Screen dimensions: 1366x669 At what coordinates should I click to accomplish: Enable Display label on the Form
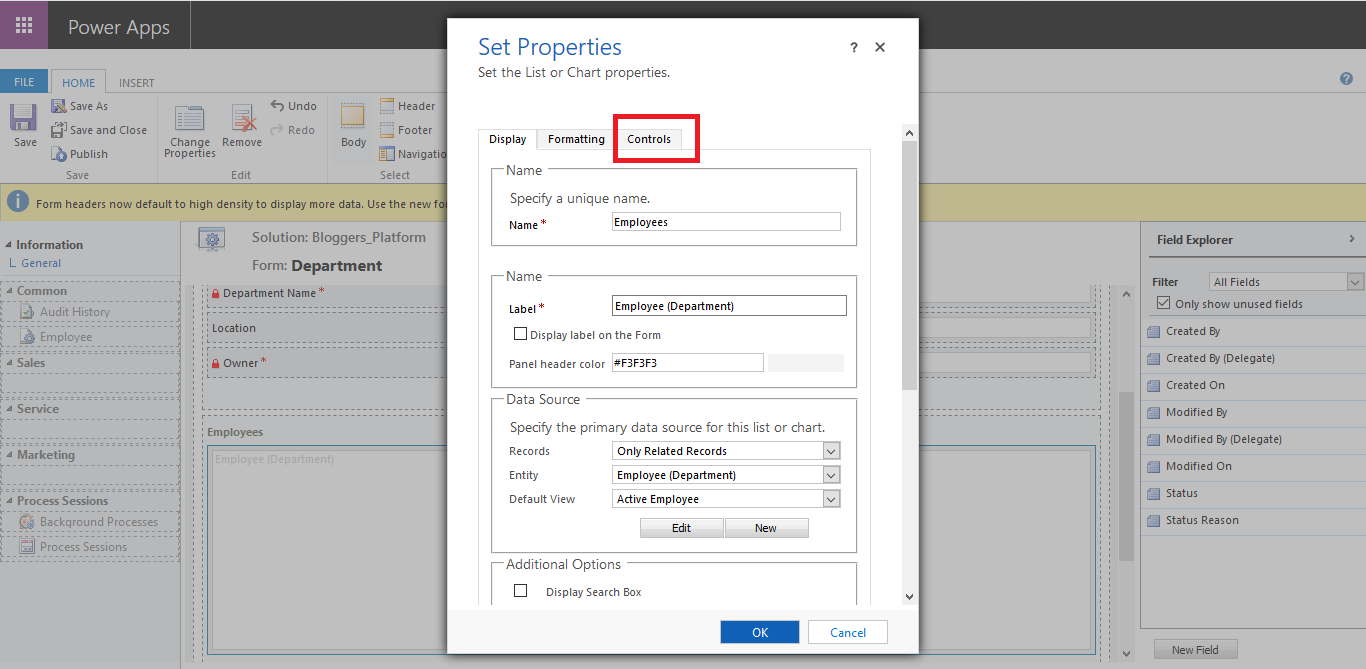(x=521, y=333)
